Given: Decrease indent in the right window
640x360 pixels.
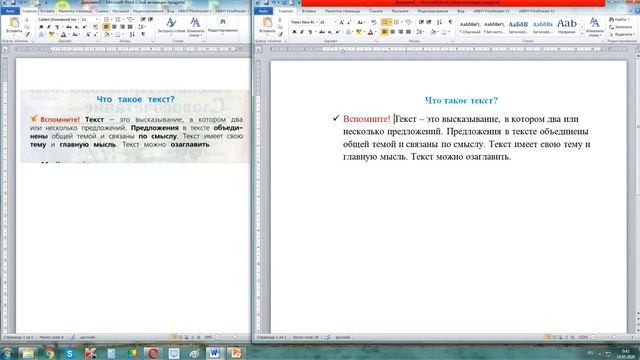Looking at the screenshot, I should [422, 22].
